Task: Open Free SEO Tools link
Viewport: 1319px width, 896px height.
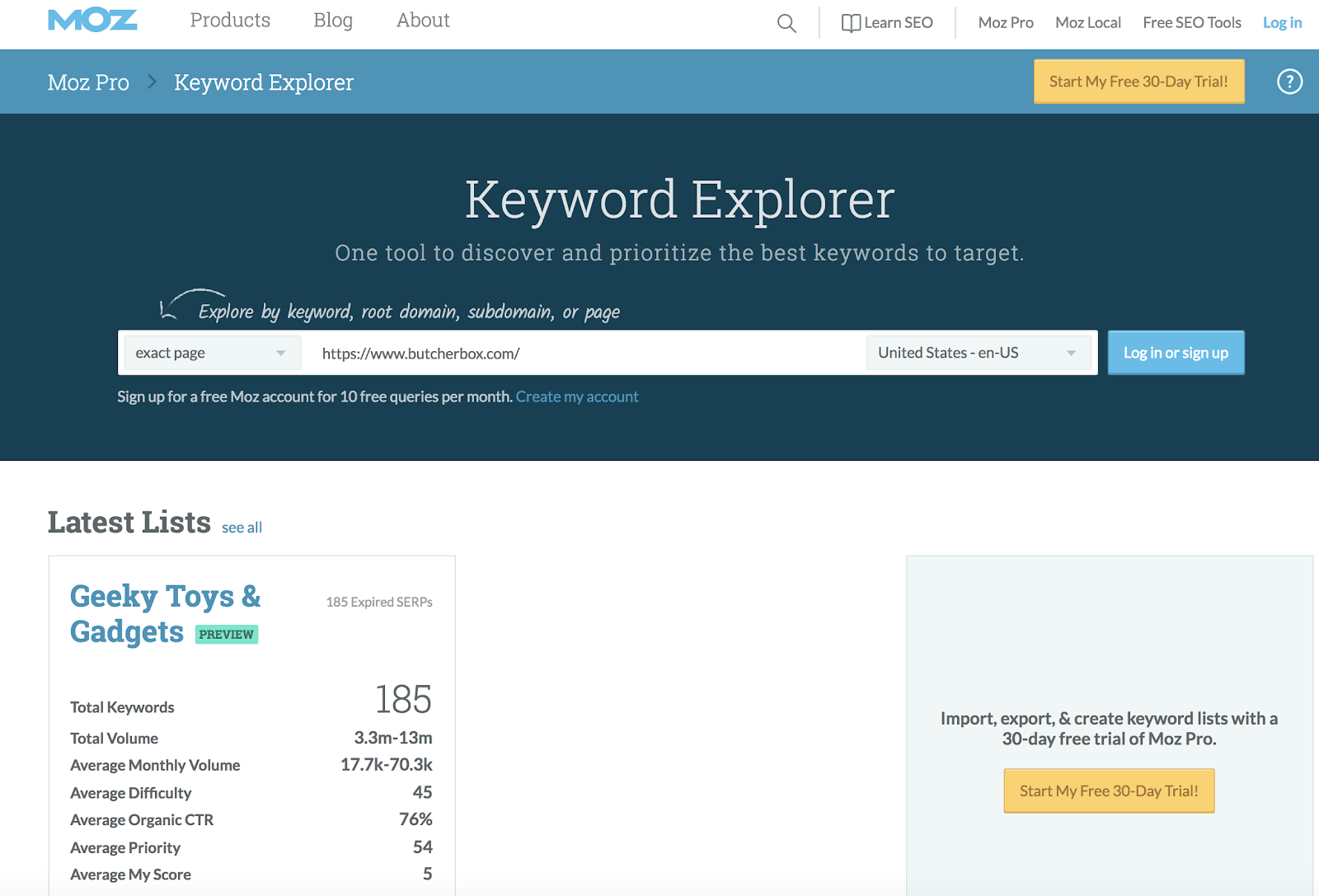Action: coord(1191,23)
